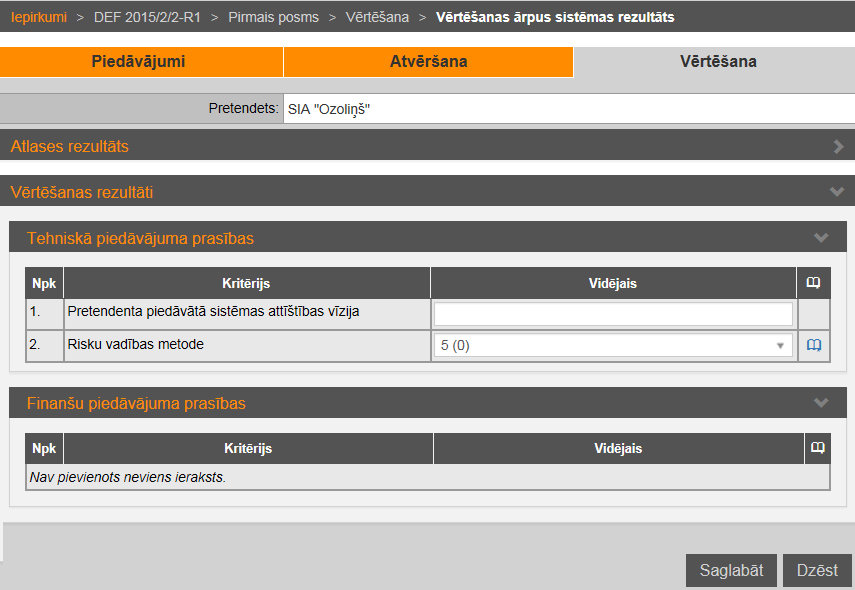Collapse Finanšu piedāvājuma prasības panel chevron
The height and width of the screenshot is (590, 855).
click(x=821, y=403)
